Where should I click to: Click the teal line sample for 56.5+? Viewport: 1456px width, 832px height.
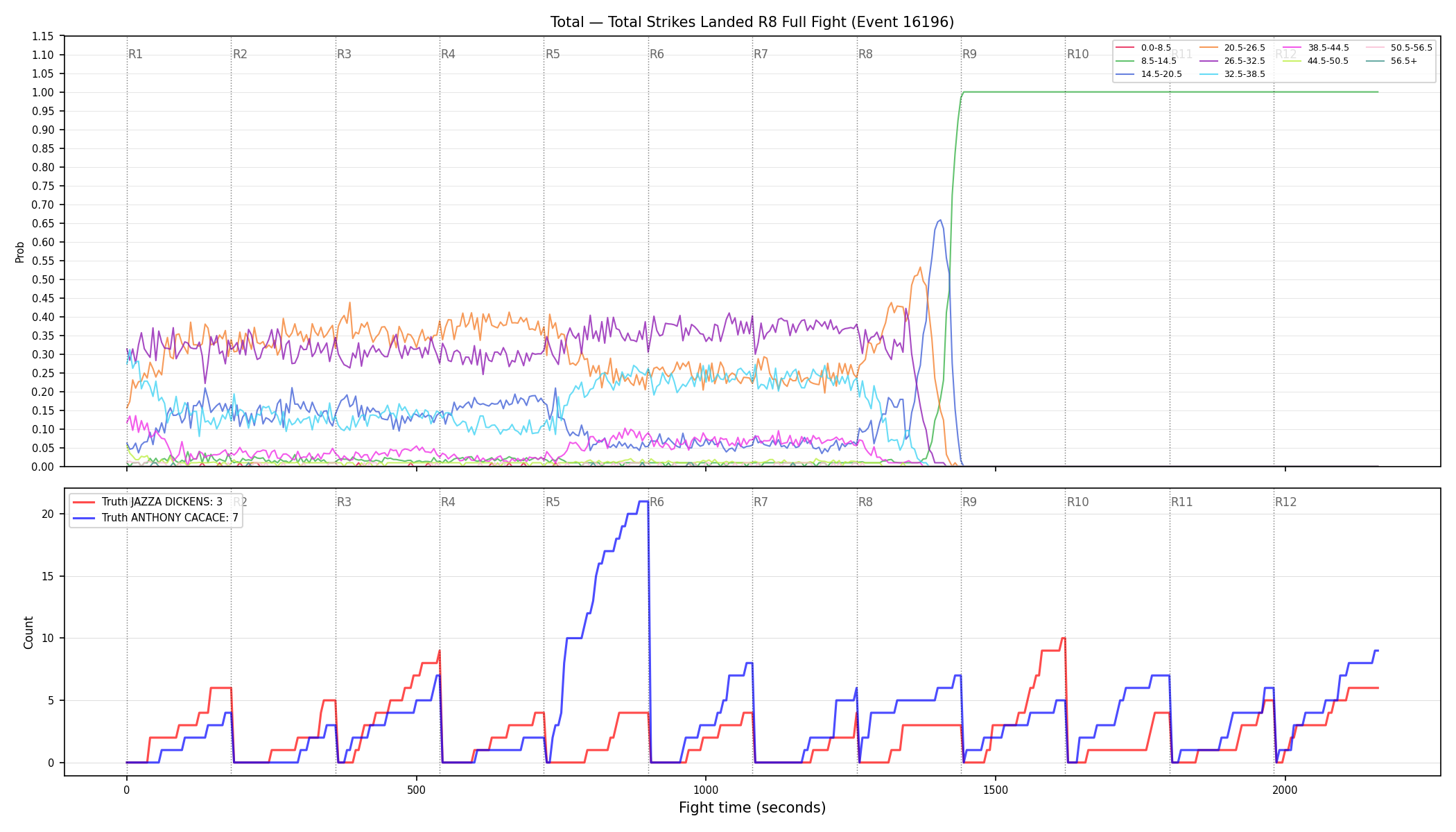1375,61
